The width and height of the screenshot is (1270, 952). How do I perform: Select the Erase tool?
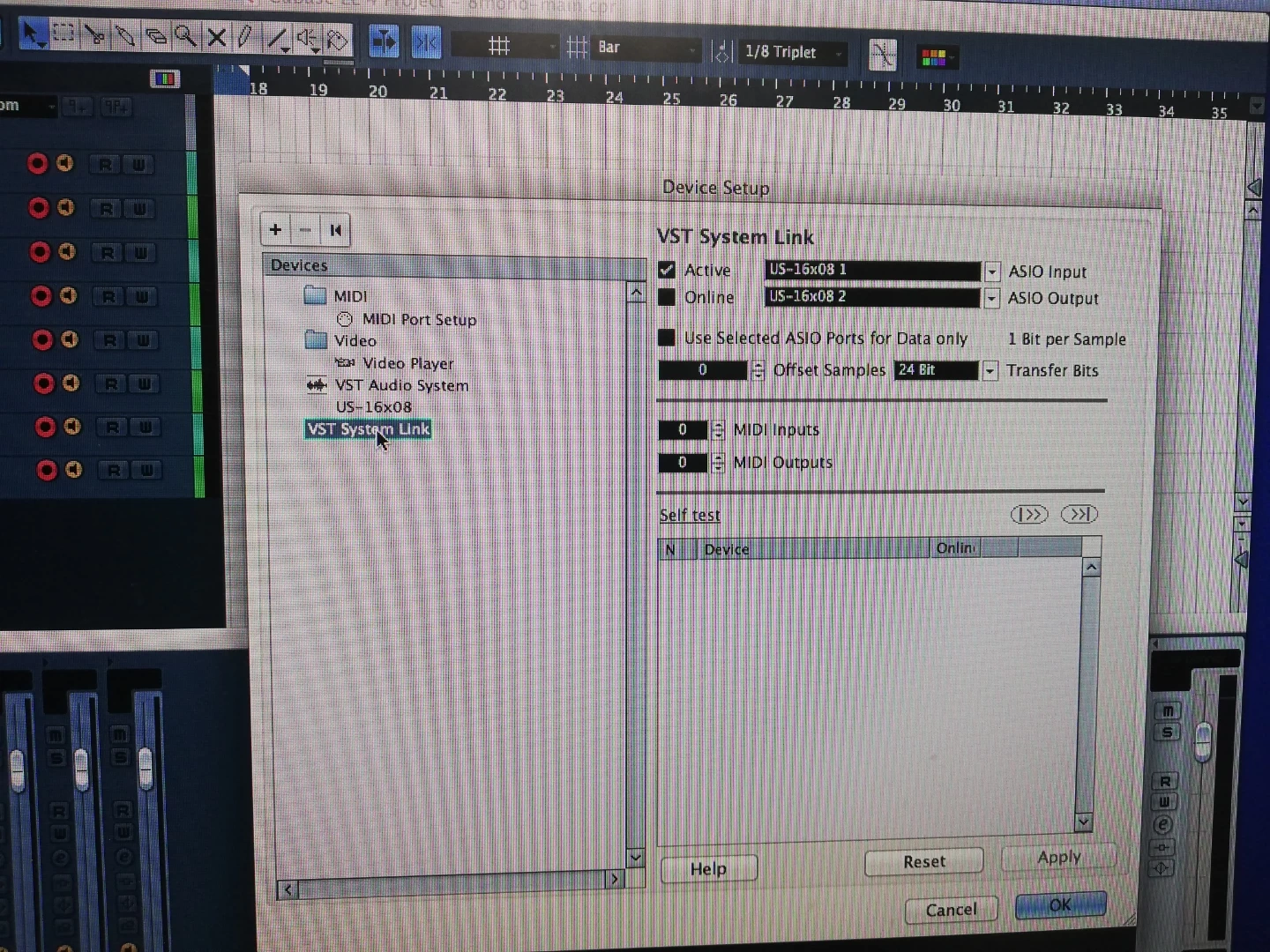(x=156, y=36)
